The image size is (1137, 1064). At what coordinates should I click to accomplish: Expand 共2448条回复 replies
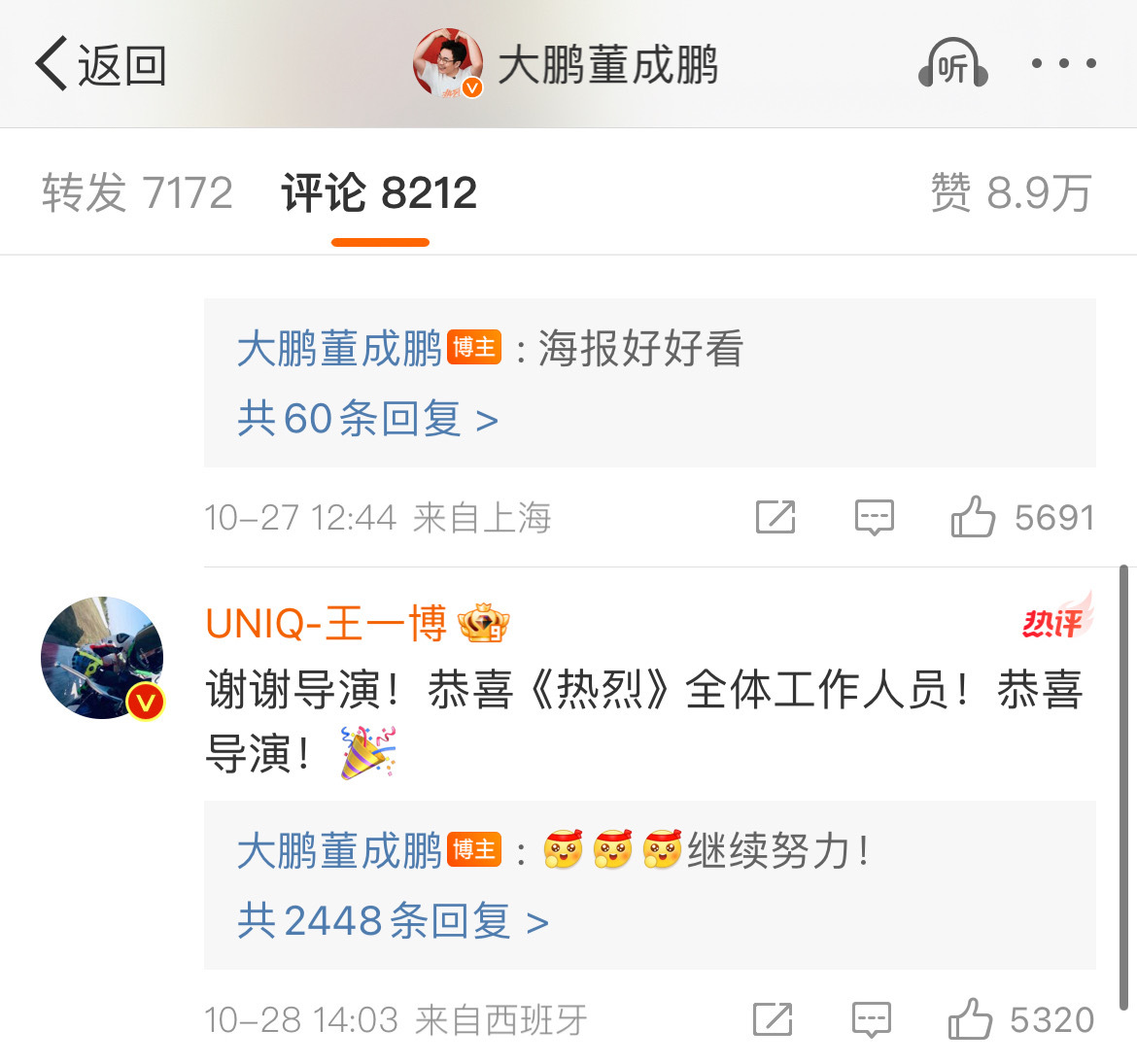click(393, 921)
